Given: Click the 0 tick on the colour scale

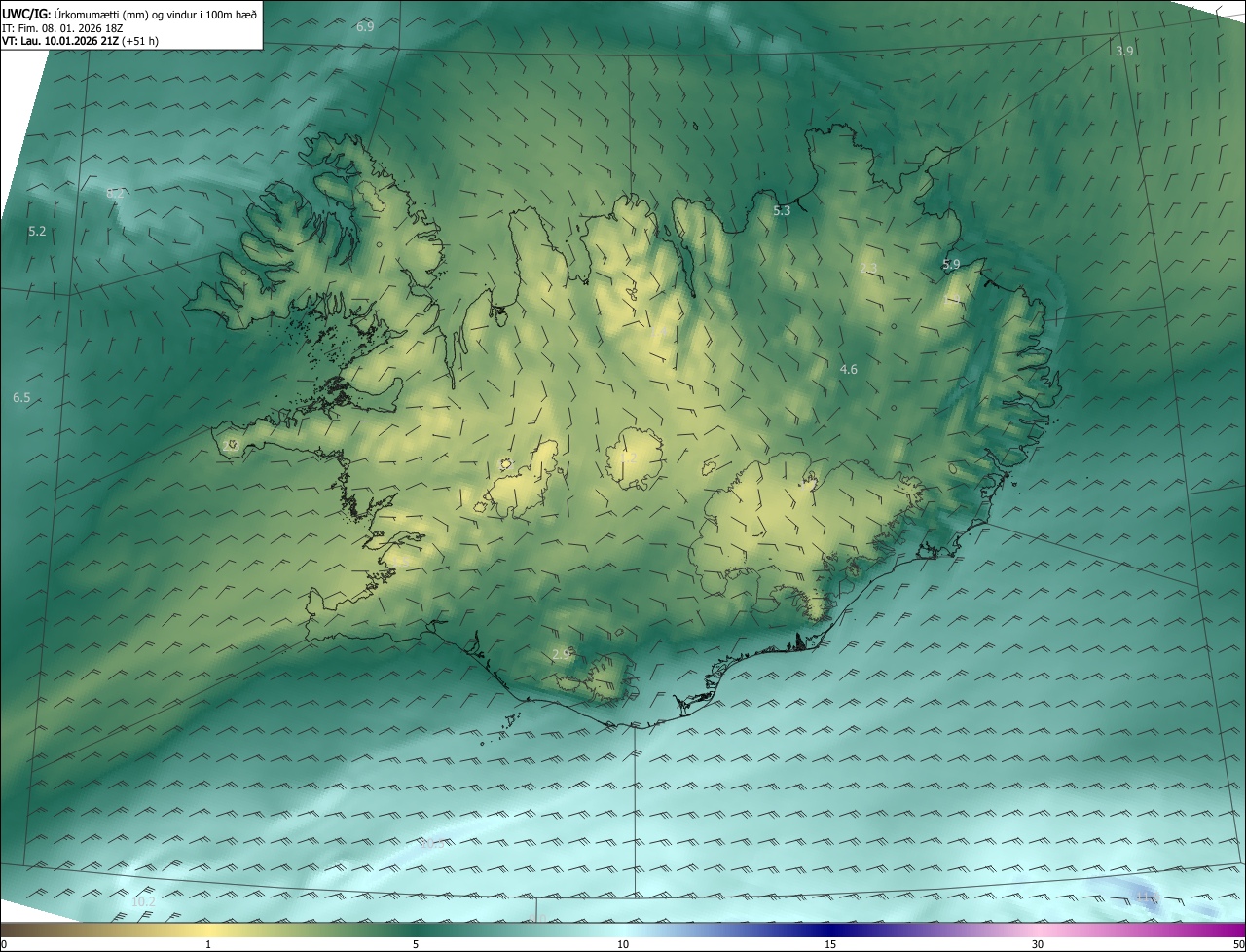Looking at the screenshot, I should point(4,945).
